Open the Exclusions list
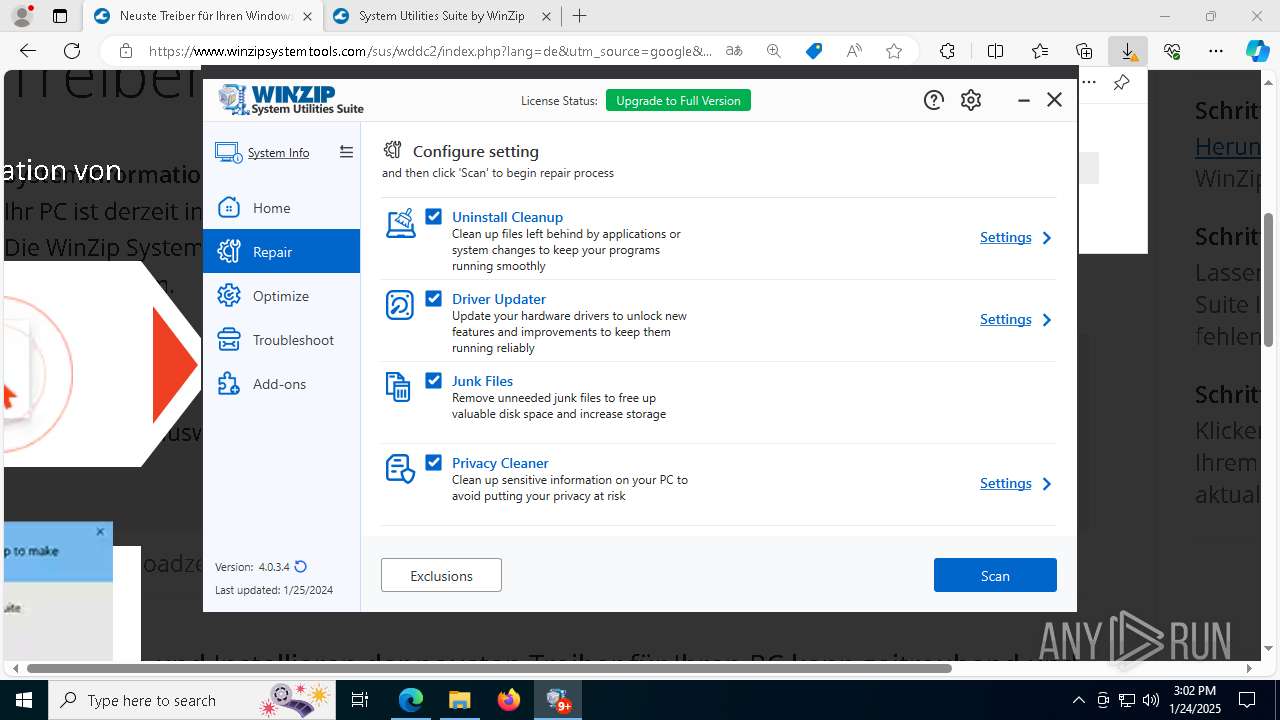The image size is (1280, 720). 441,575
